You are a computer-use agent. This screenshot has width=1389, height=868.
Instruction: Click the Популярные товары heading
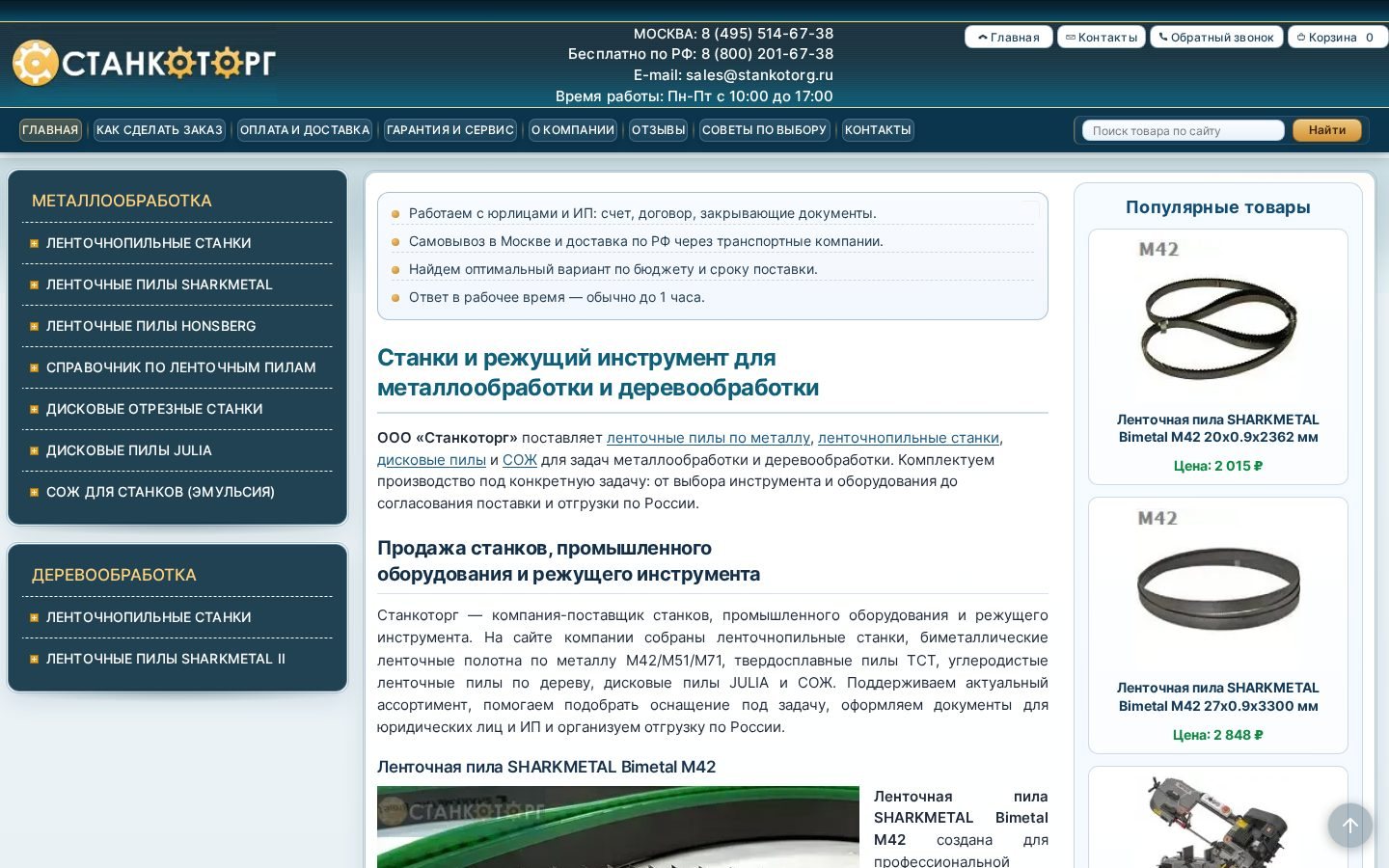[x=1218, y=207]
